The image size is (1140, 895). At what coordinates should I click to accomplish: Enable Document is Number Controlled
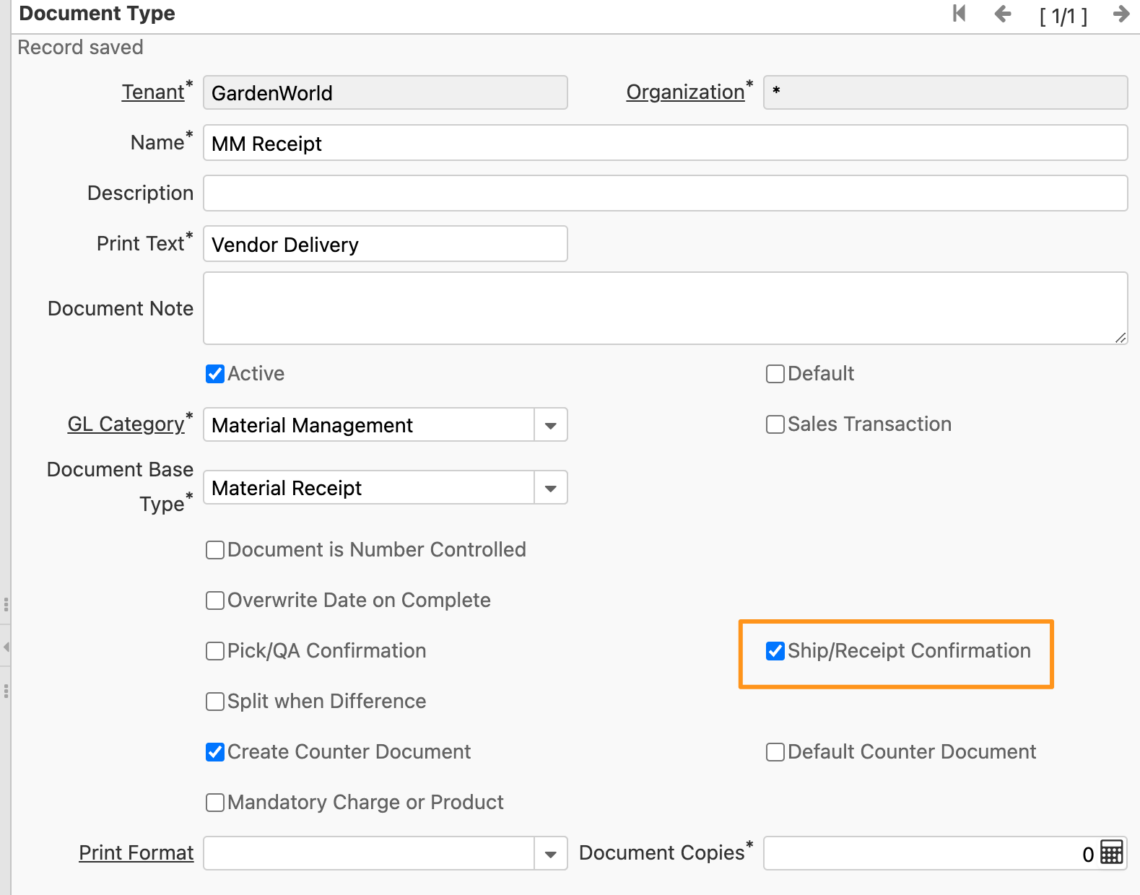click(214, 549)
